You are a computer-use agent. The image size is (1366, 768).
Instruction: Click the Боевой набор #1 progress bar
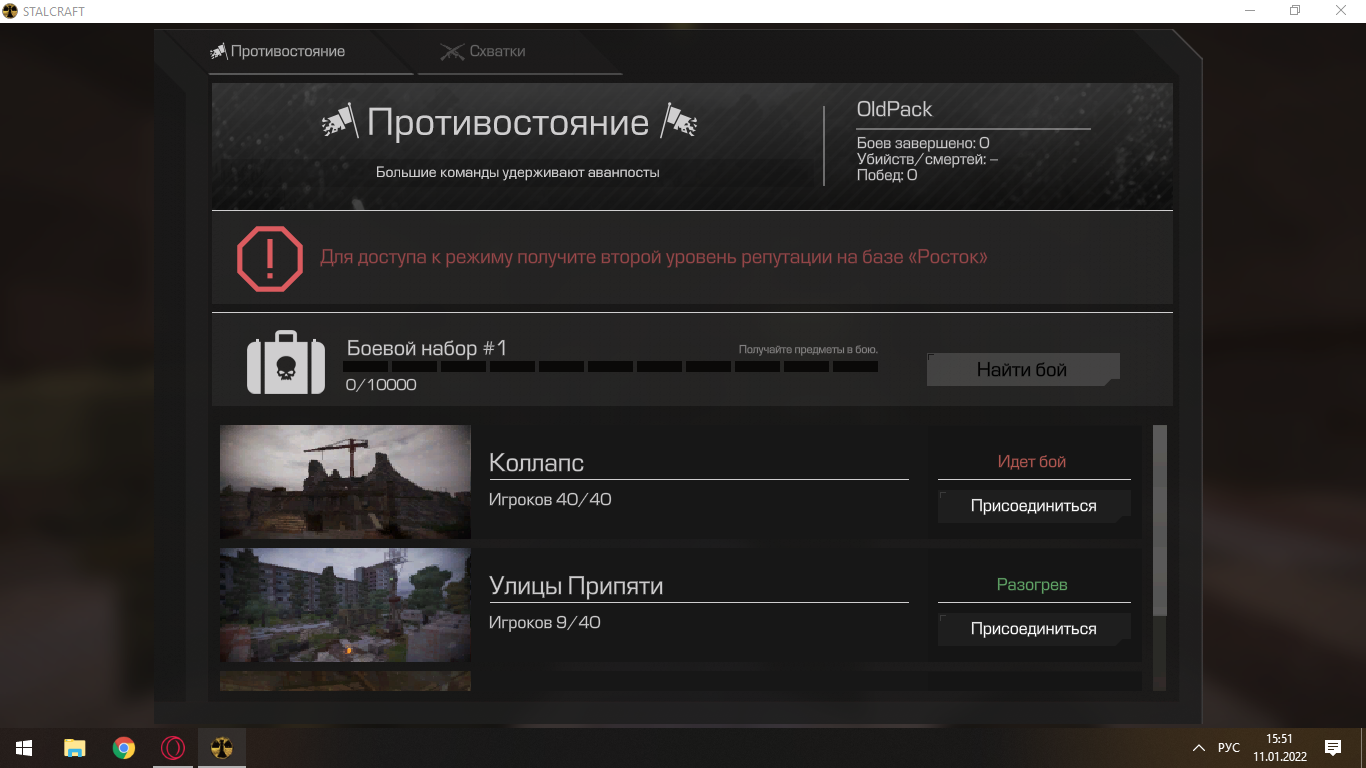(x=611, y=367)
